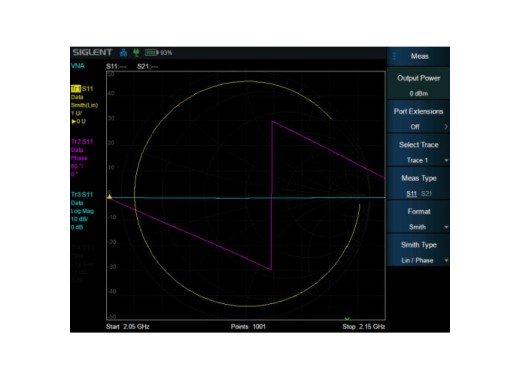Viewport: 520px width, 380px height.
Task: Click the green power plug icon
Action: 136,52
